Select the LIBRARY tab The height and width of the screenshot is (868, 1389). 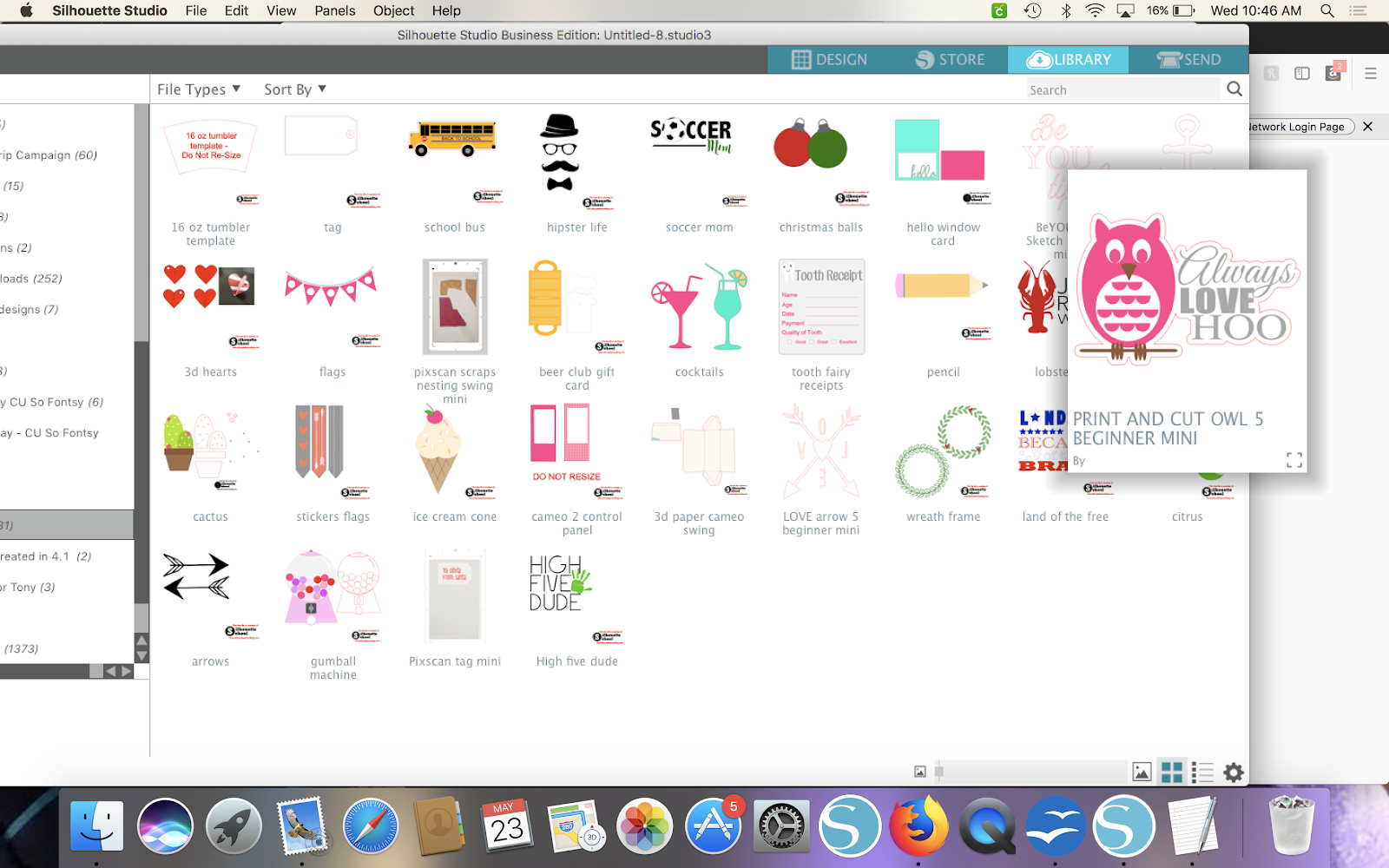(1069, 59)
